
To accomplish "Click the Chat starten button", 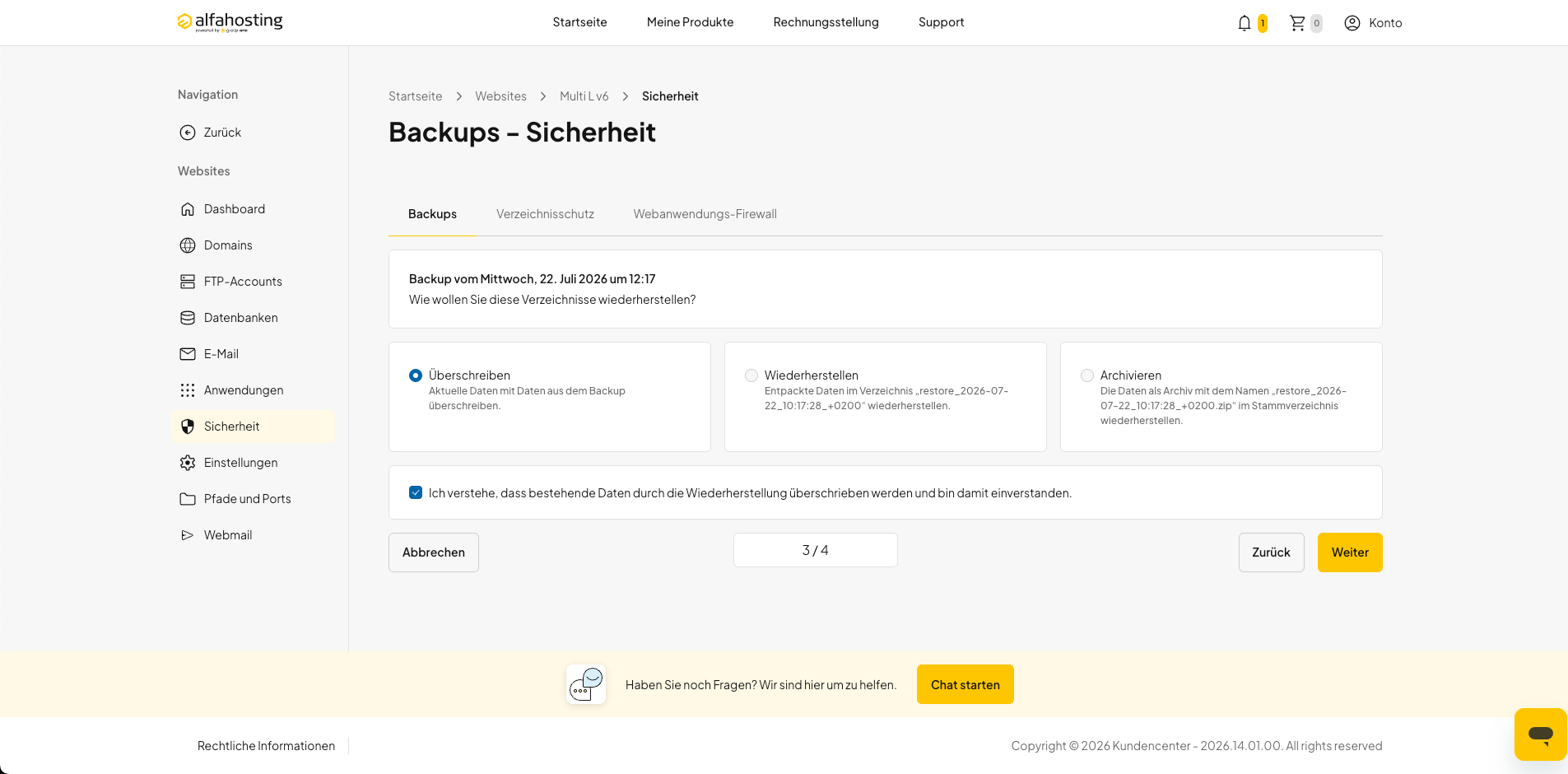I will [965, 684].
